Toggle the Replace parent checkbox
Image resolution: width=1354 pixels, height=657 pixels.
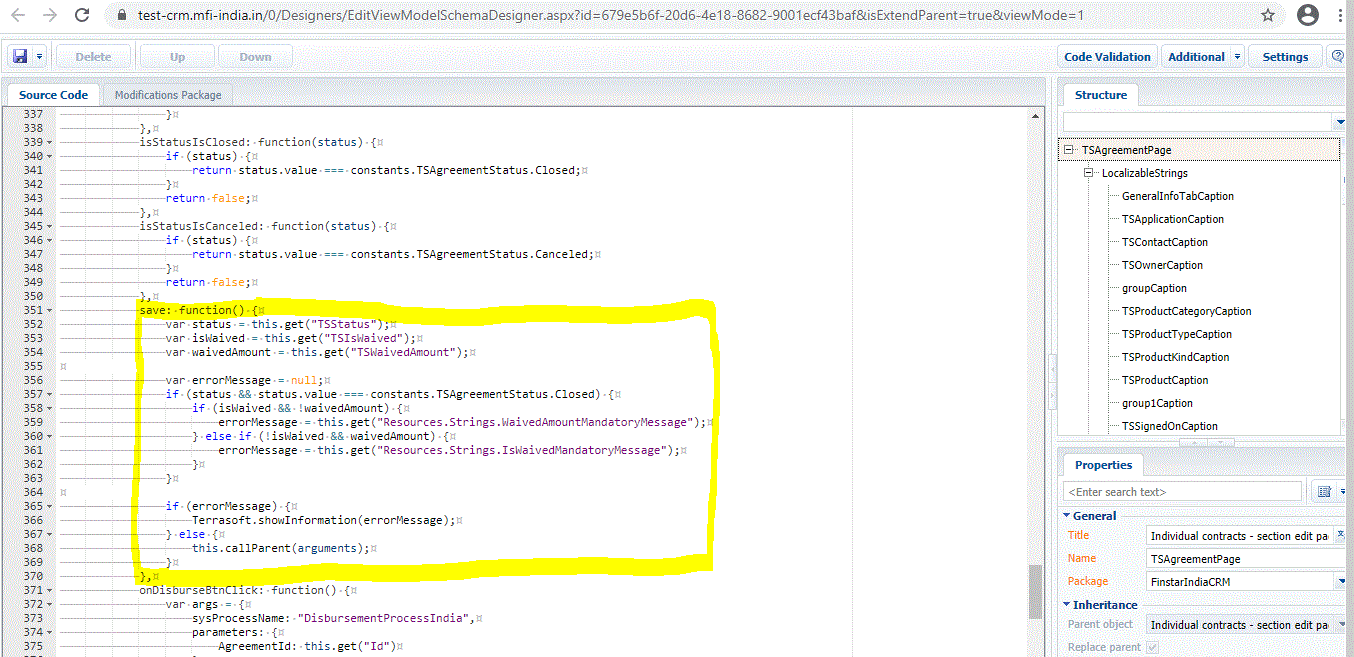coord(1152,647)
